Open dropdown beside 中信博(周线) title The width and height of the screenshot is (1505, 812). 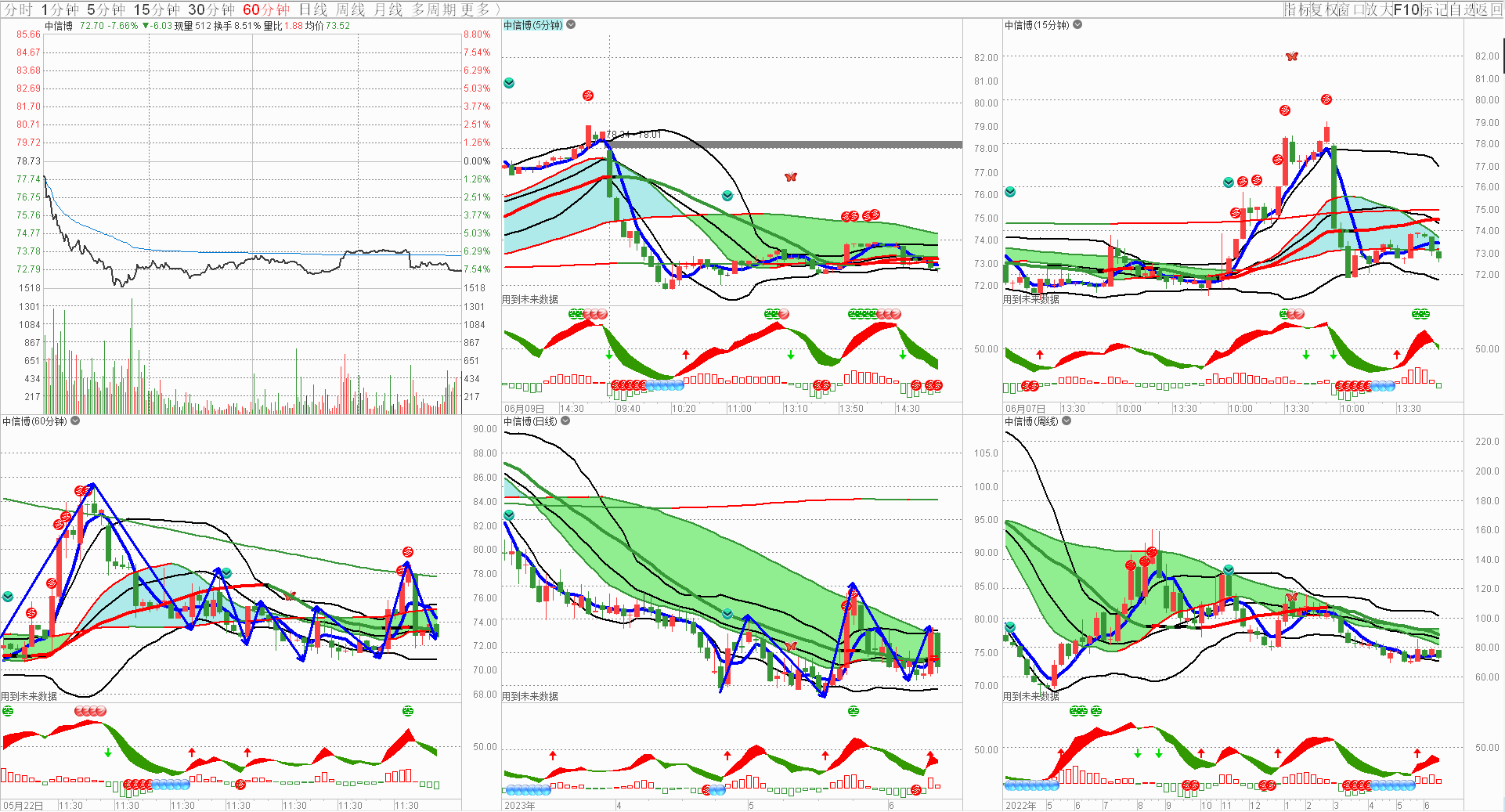click(x=1066, y=421)
